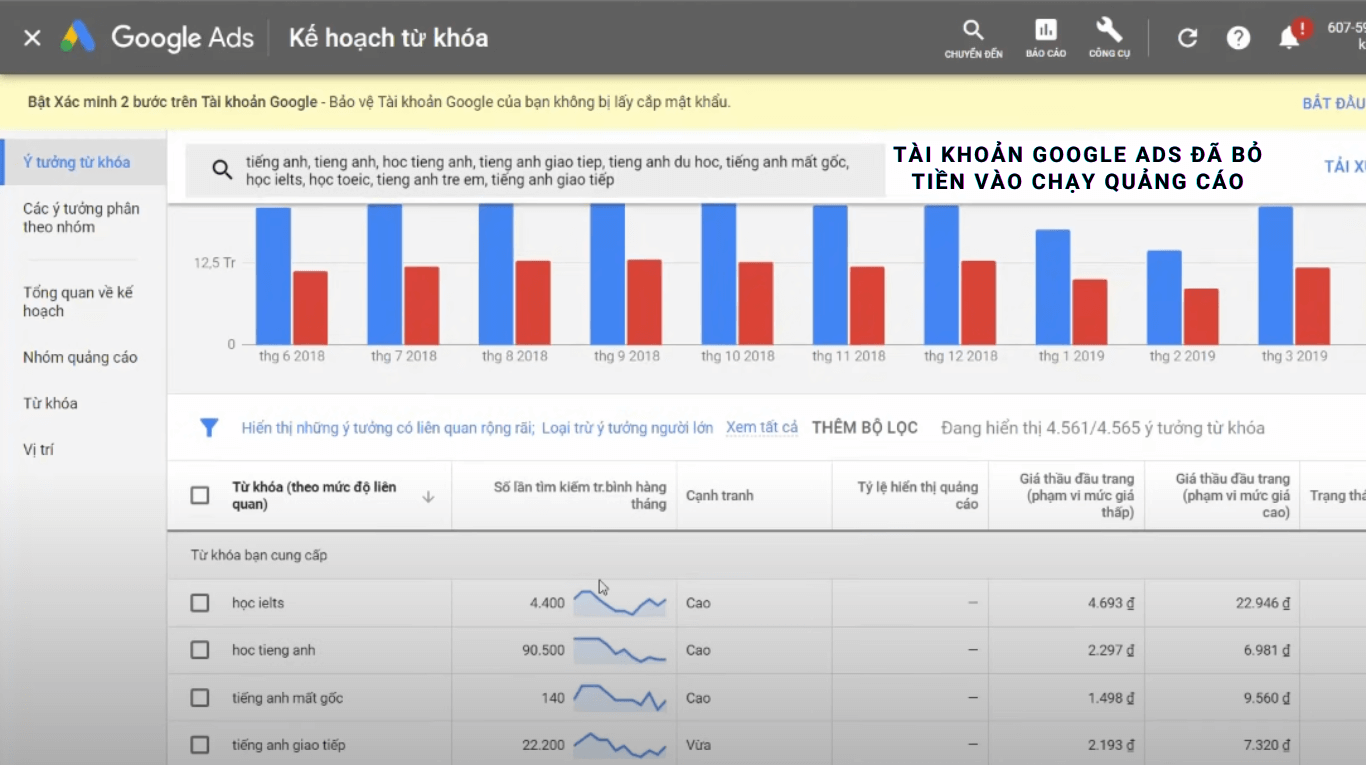
Task: Check the học ielts keyword checkbox
Action: pos(199,602)
